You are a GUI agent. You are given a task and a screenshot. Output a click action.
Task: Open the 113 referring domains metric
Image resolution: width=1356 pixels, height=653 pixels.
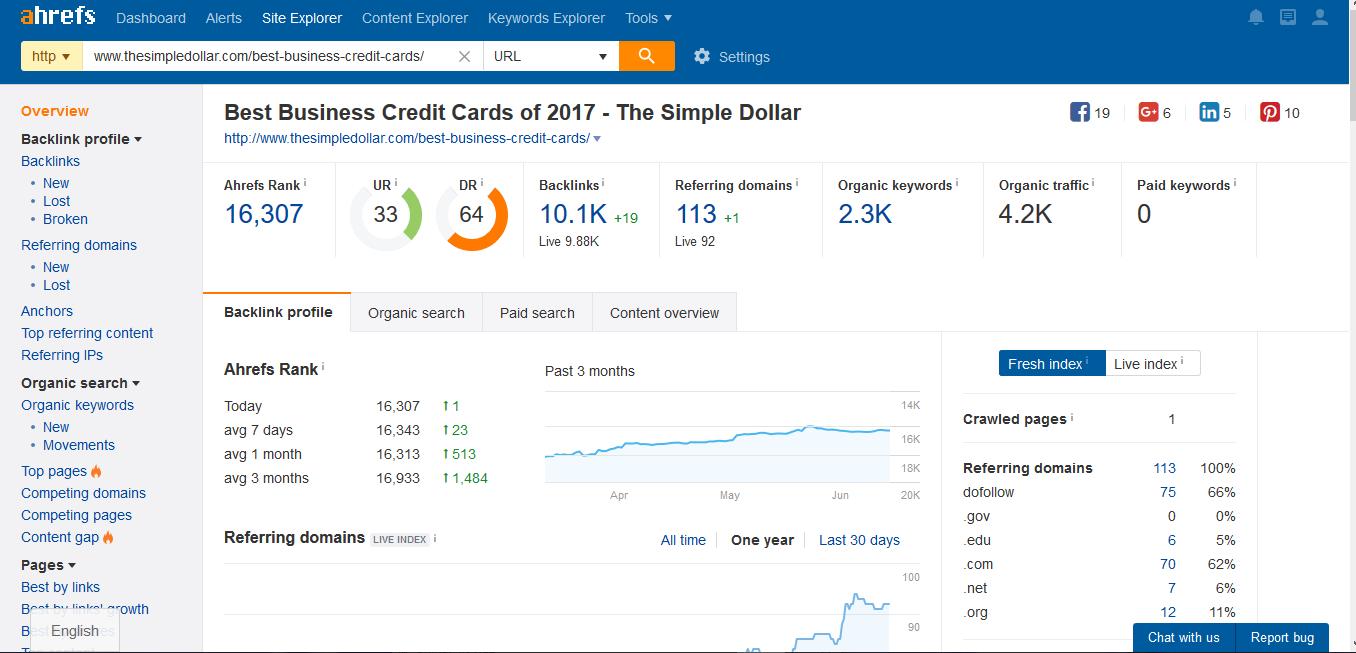click(x=696, y=214)
